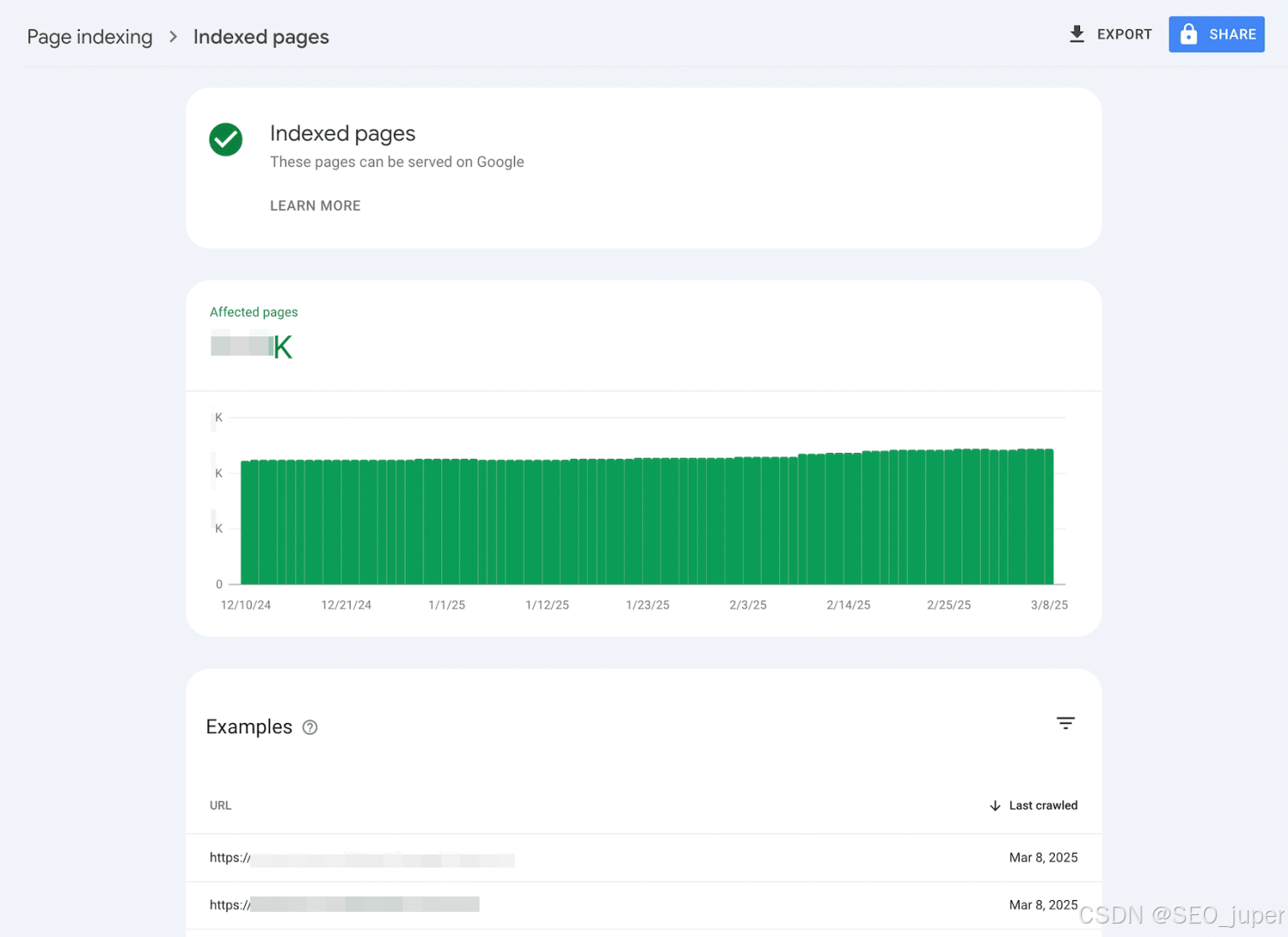Click the 1/12/25 axis date label

click(548, 605)
